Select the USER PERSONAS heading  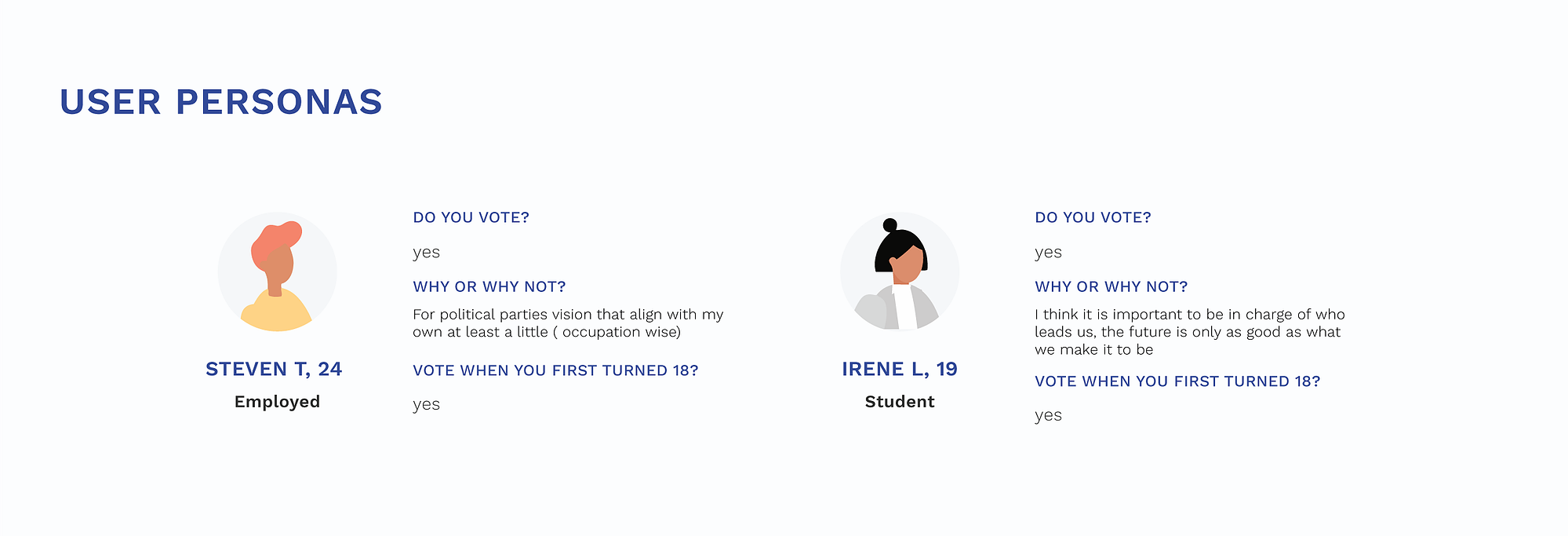pos(221,102)
